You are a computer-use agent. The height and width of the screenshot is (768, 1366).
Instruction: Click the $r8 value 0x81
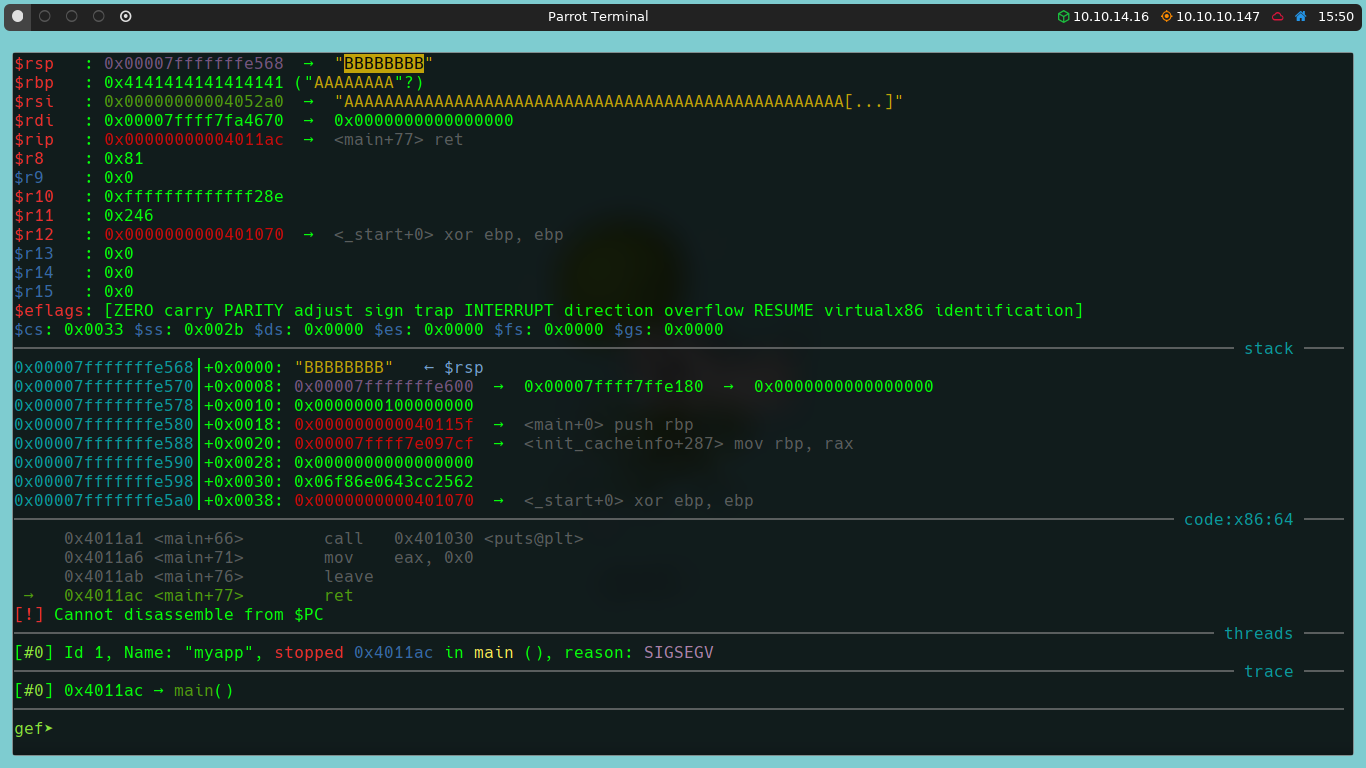124,159
